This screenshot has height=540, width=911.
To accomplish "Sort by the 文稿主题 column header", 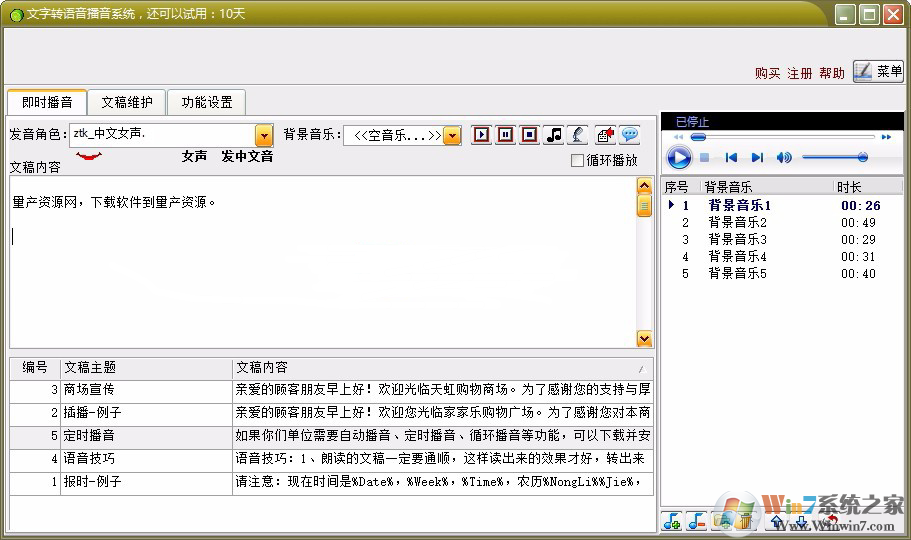I will click(x=146, y=367).
